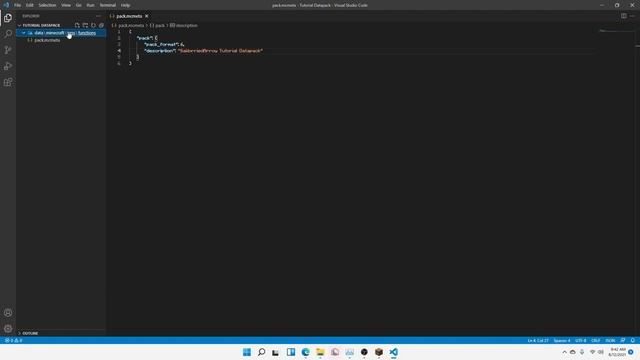This screenshot has height=360, width=640.
Task: Open editor More Actions ellipsis
Action: (x=632, y=16)
